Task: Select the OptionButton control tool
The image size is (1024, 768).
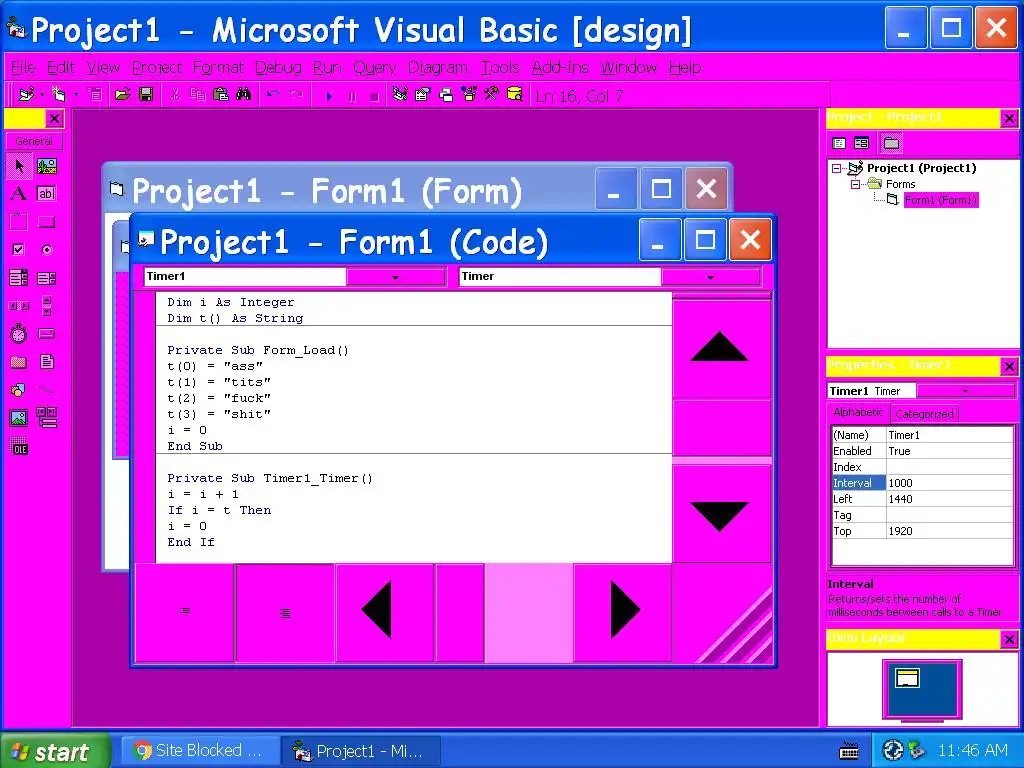Action: click(x=46, y=249)
